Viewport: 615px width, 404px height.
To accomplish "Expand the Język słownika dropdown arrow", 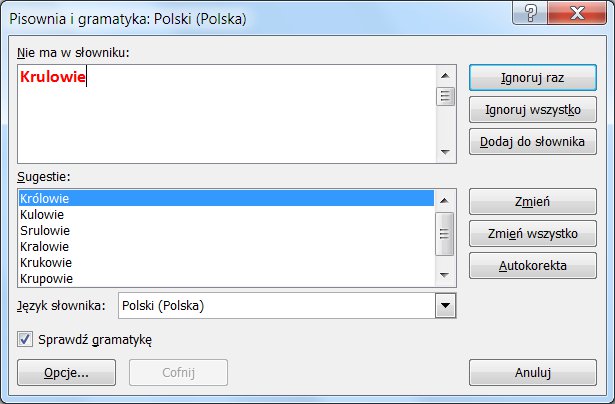I will pos(446,306).
